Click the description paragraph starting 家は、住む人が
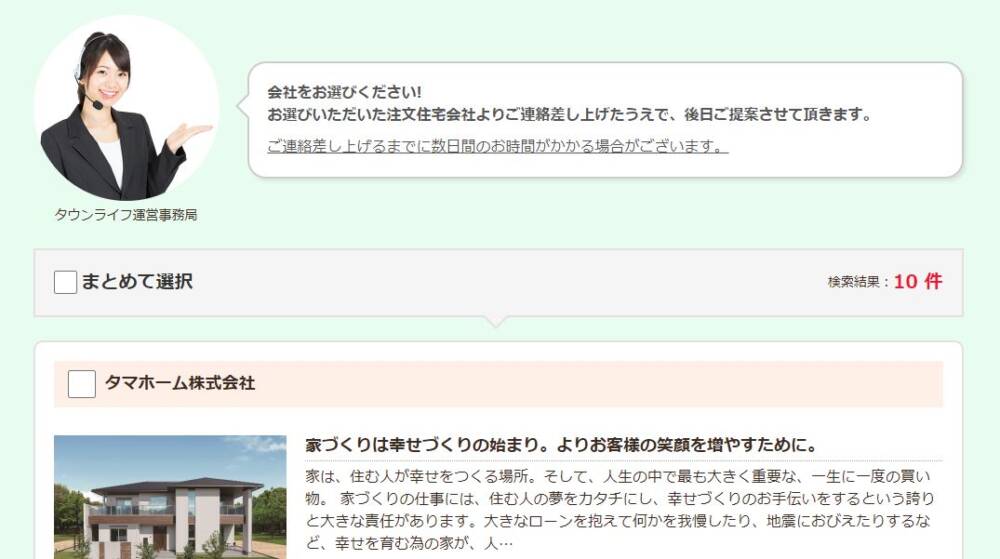The width and height of the screenshot is (1000, 559). (x=620, y=509)
